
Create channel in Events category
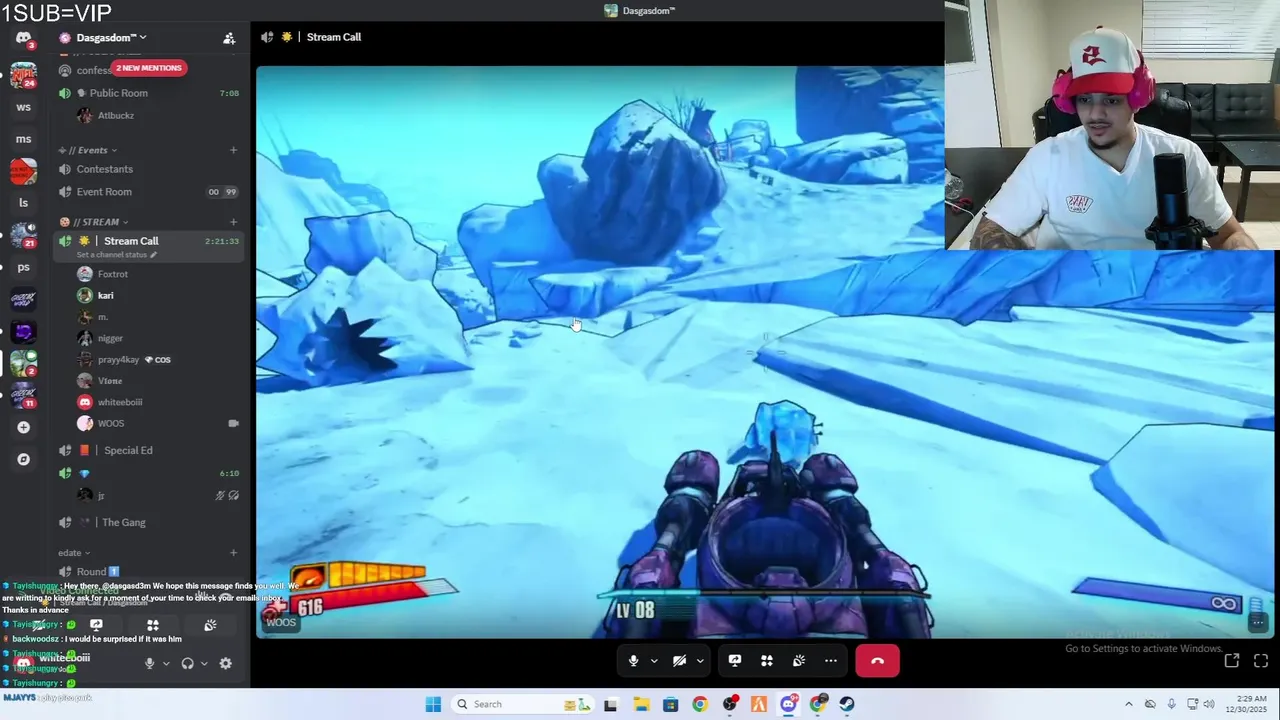pos(233,150)
